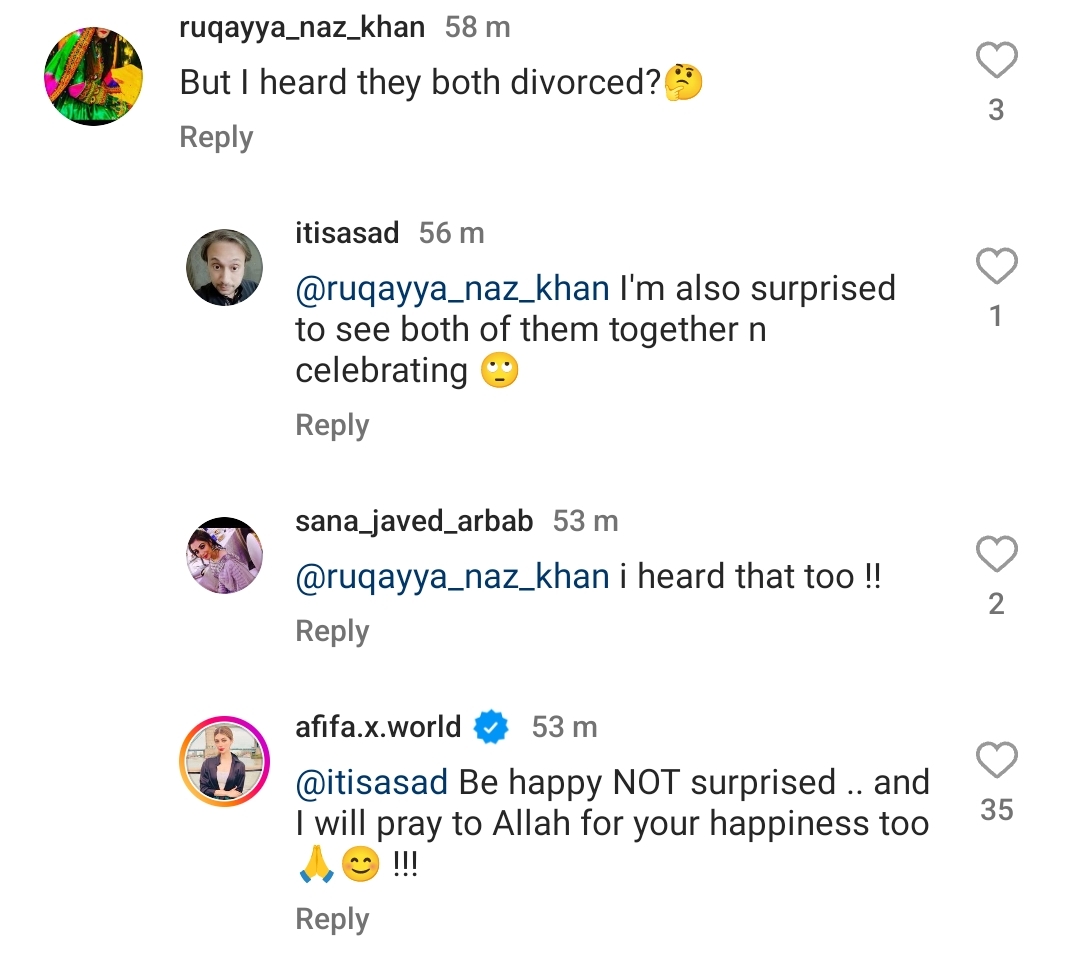Open ruqayya_naz_khan's profile picture
The width and height of the screenshot is (1080, 967).
[x=93, y=75]
